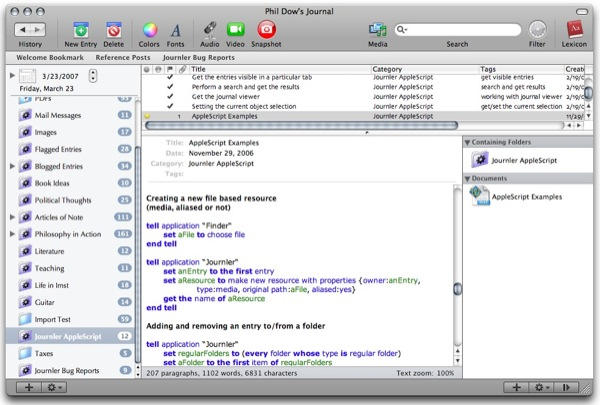Expand the Philosophy in Action folder
This screenshot has width=600, height=405.
pyautogui.click(x=12, y=234)
